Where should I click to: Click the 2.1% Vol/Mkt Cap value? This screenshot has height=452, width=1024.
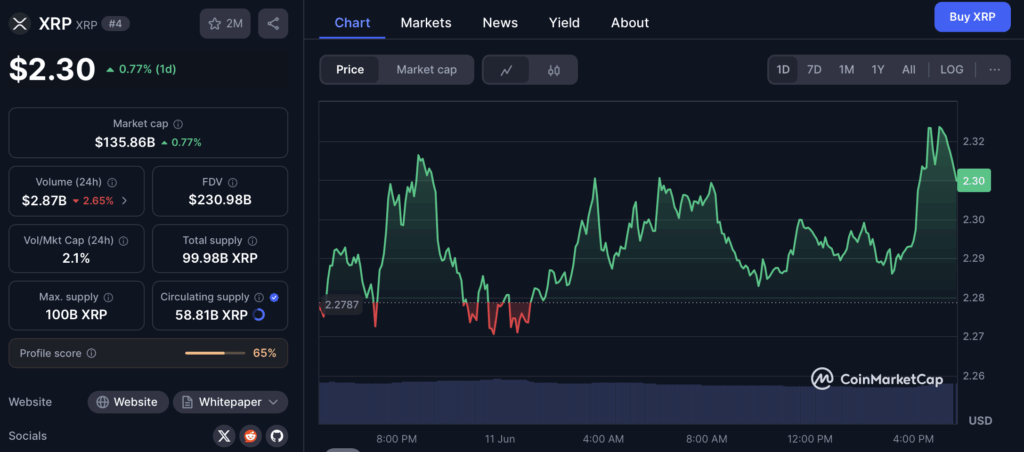click(76, 258)
